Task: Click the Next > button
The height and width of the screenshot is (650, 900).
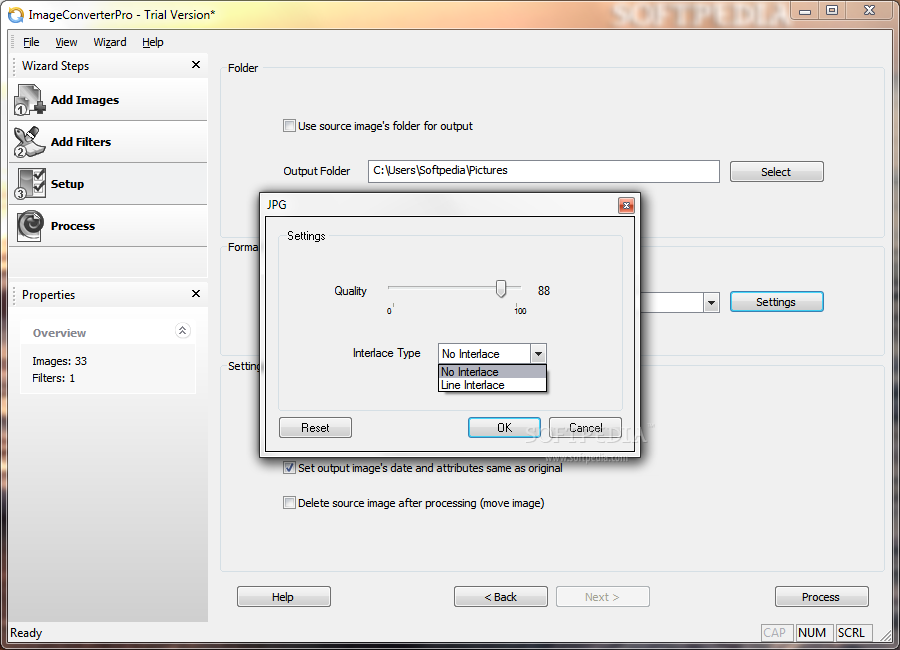Action: point(603,597)
